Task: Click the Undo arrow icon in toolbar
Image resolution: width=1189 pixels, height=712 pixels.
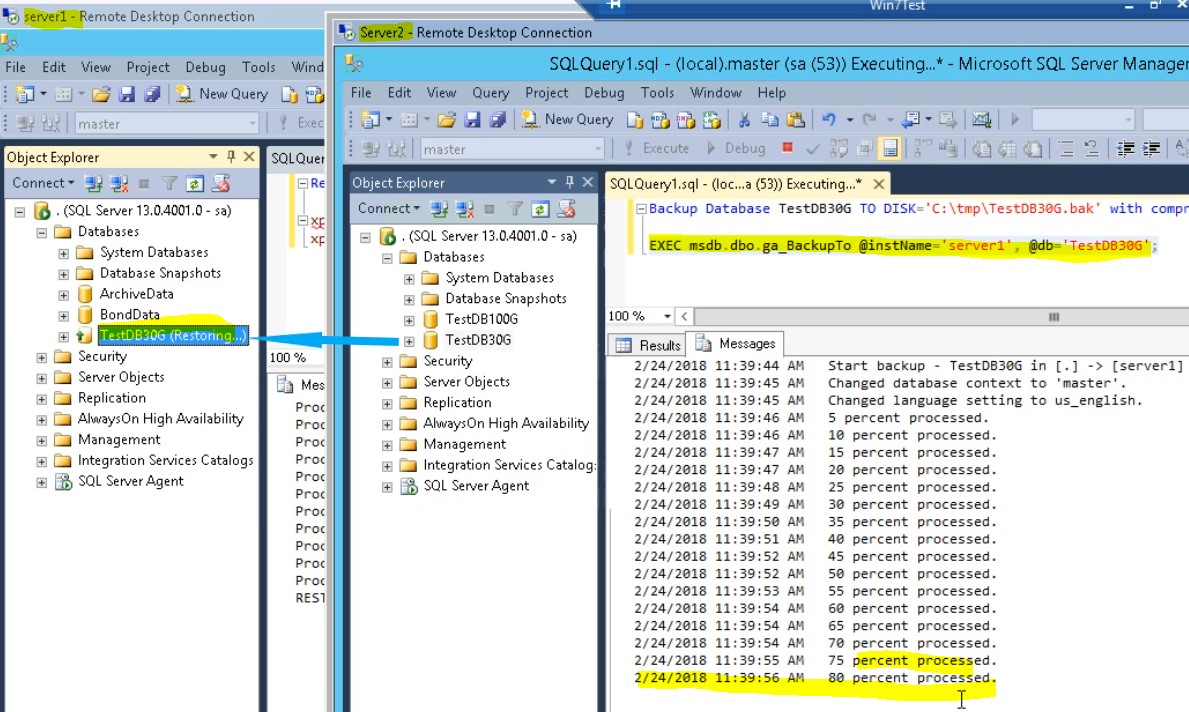Action: (828, 120)
